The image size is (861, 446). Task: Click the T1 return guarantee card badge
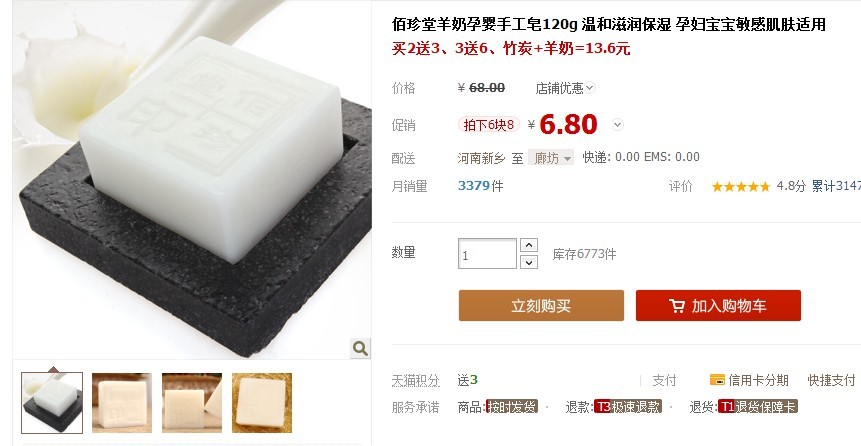758,407
